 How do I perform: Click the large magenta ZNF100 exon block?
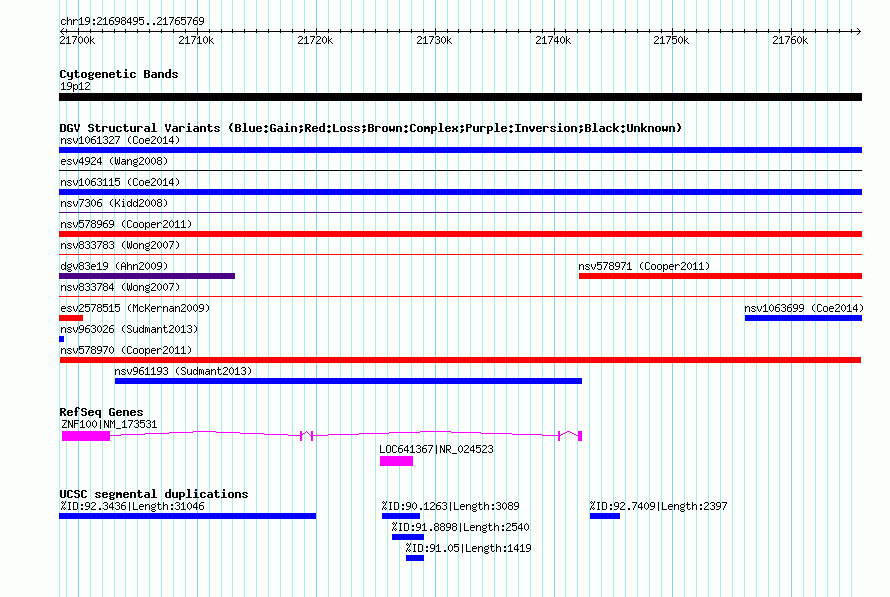86,436
